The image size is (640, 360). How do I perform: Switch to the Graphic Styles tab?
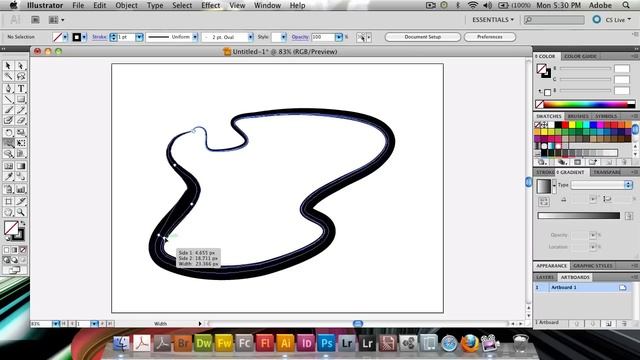point(593,266)
